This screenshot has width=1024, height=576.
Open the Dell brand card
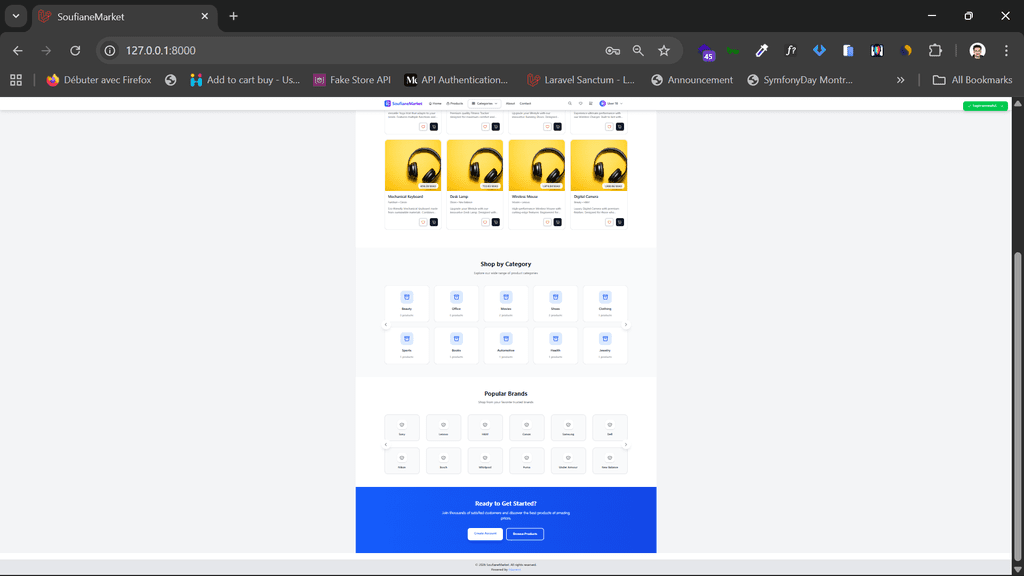point(610,428)
